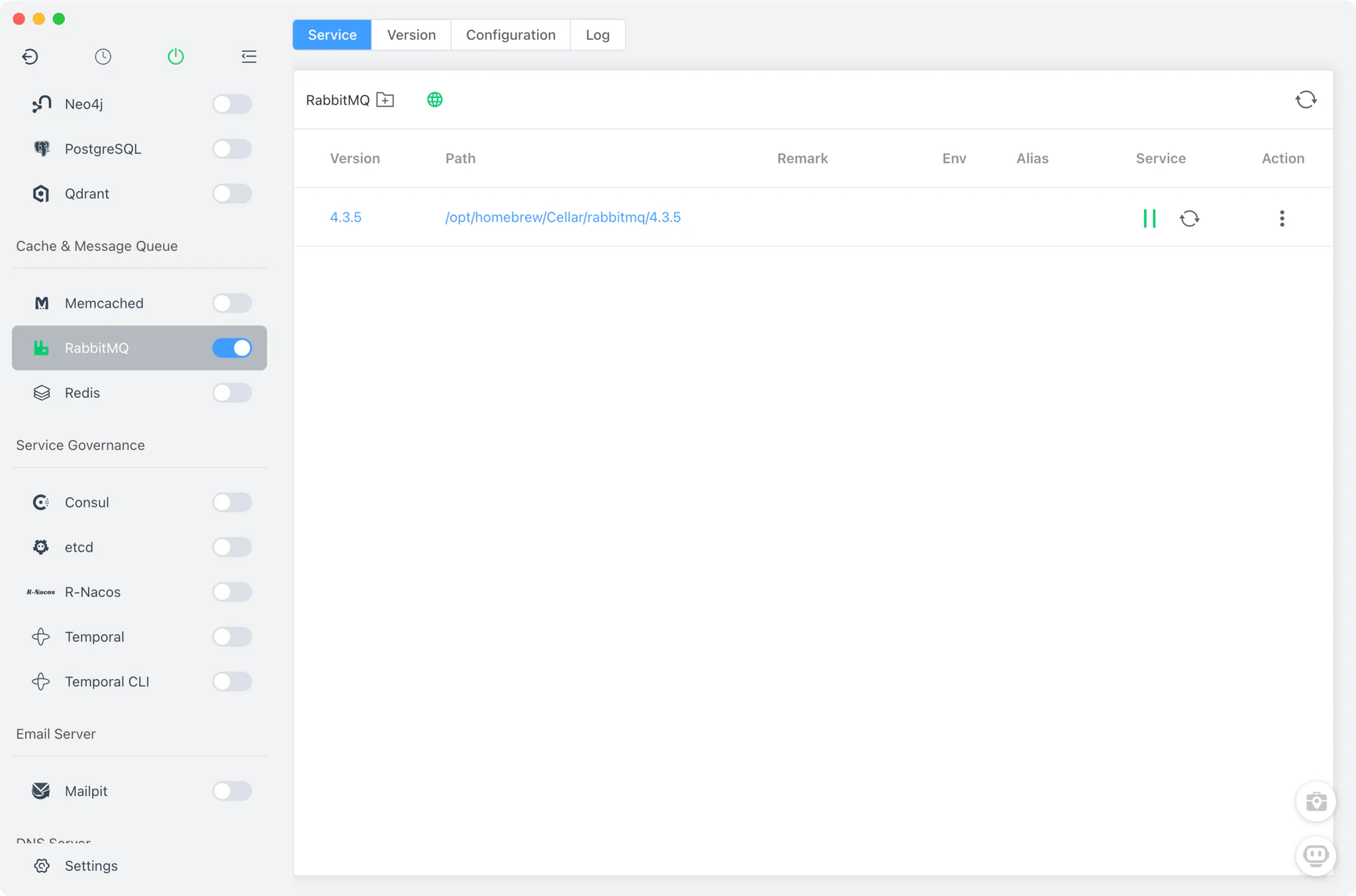Click the Memcached M icon
1356x896 pixels.
click(41, 303)
